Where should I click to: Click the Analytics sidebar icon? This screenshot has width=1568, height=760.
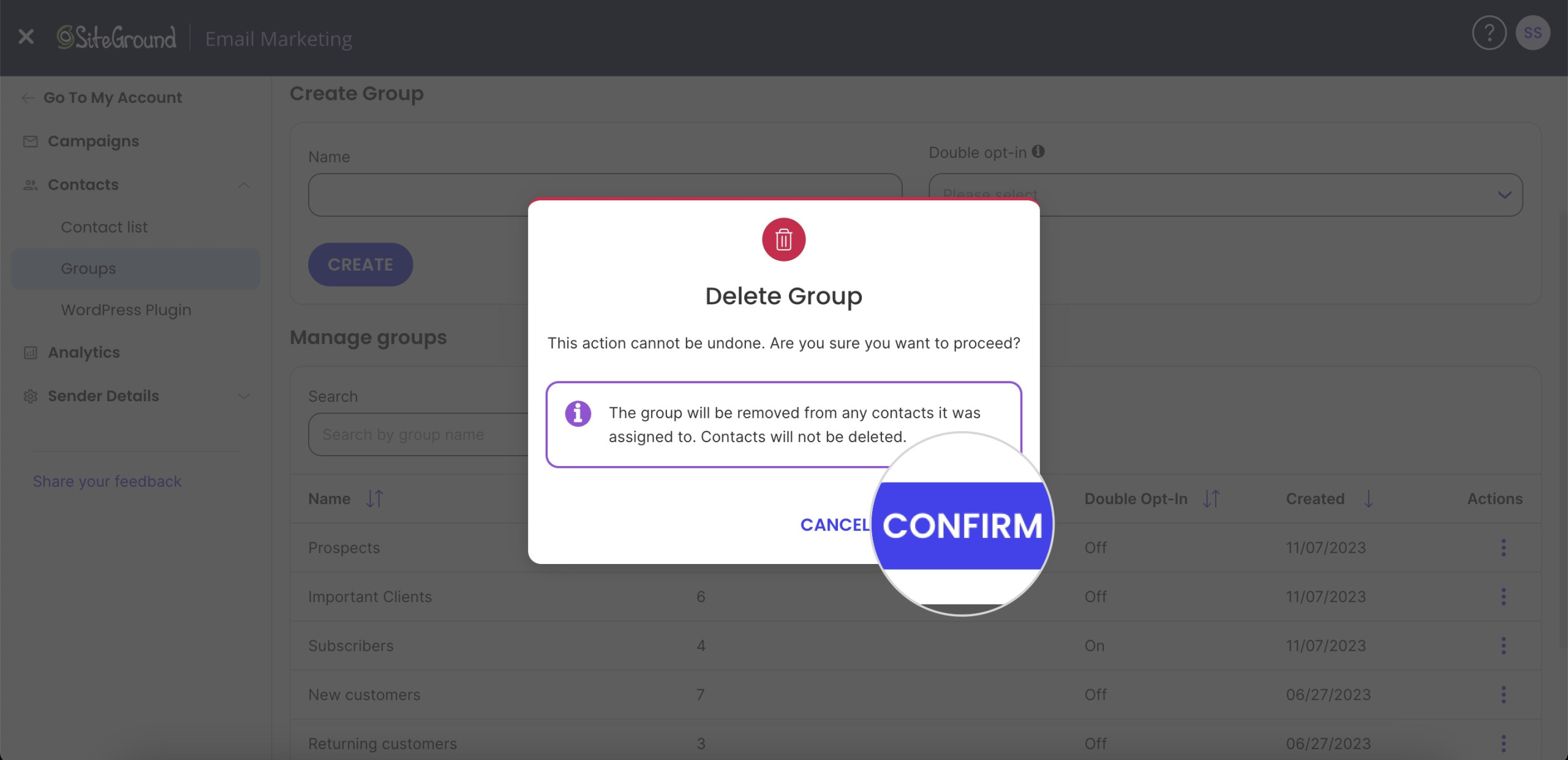[30, 352]
